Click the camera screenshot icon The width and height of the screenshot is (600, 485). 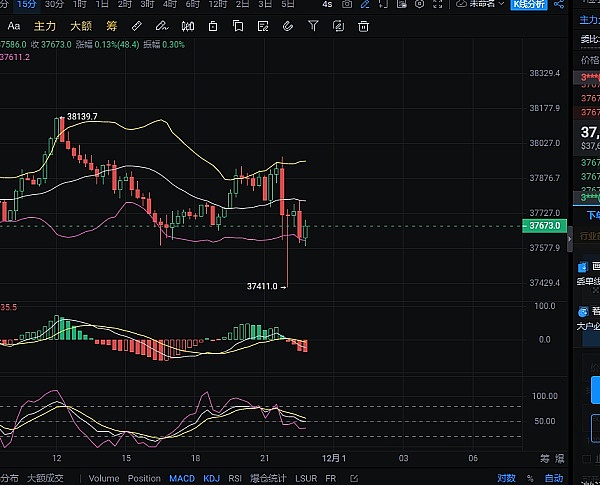[x=347, y=4]
